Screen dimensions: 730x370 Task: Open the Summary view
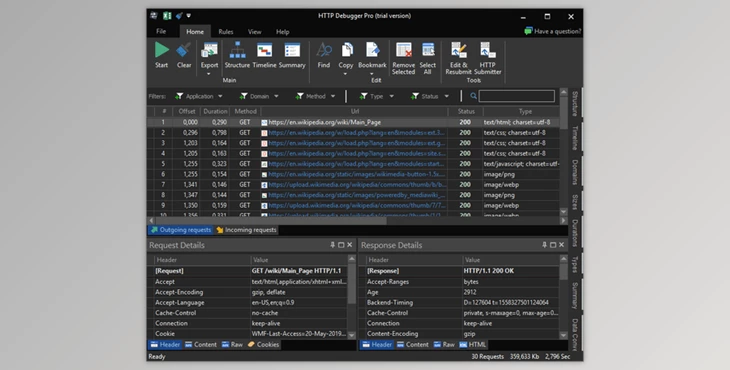pyautogui.click(x=292, y=55)
